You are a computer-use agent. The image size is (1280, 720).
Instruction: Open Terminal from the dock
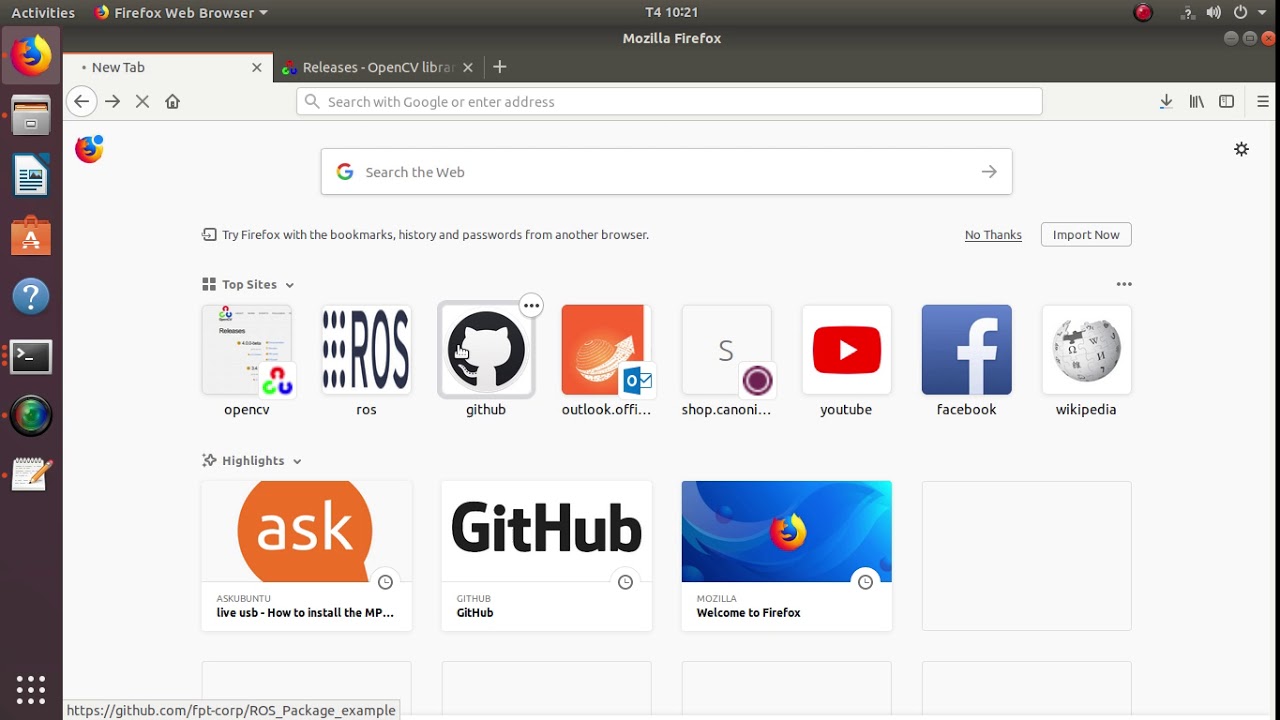[x=31, y=356]
